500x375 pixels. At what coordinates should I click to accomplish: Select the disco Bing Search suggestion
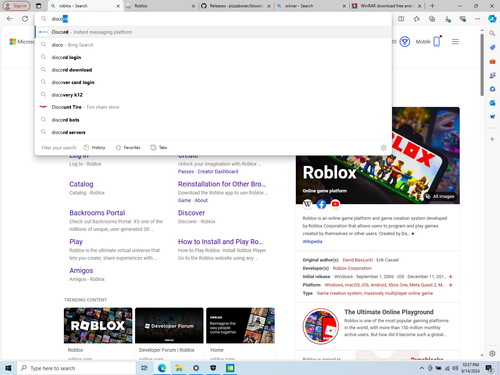pyautogui.click(x=213, y=45)
